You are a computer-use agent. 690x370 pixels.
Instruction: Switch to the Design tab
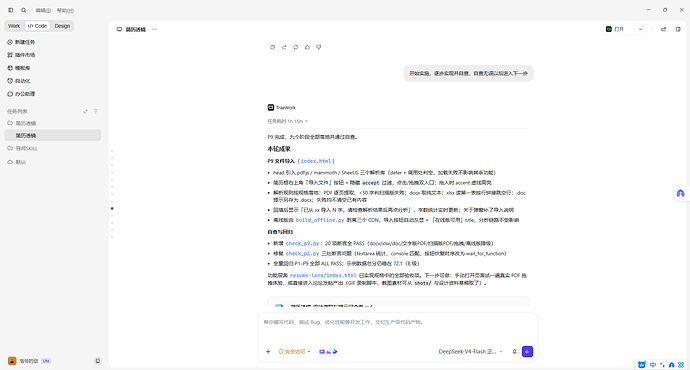(x=62, y=26)
